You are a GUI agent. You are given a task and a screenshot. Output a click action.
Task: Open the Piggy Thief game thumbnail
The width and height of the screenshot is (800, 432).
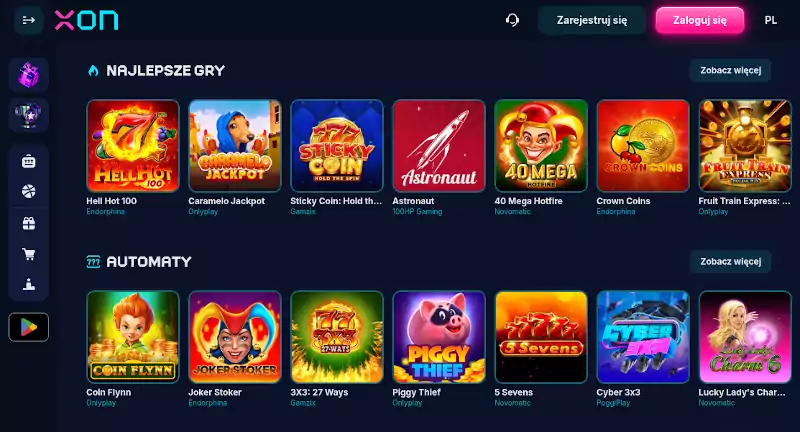439,337
